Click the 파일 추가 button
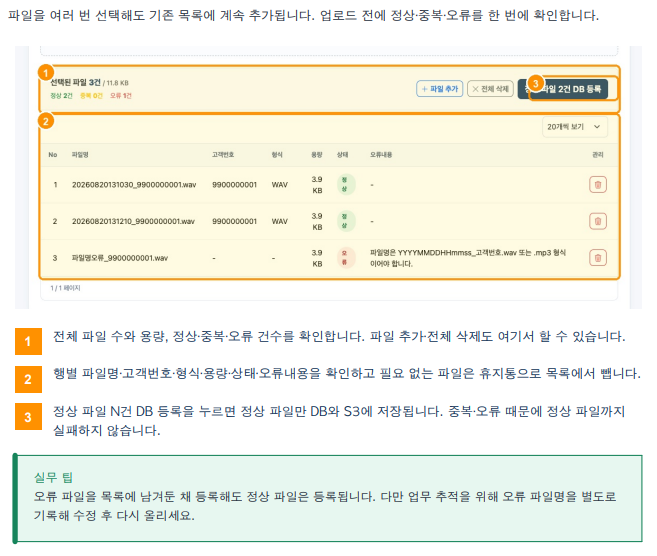This screenshot has height=556, width=657. [x=440, y=89]
